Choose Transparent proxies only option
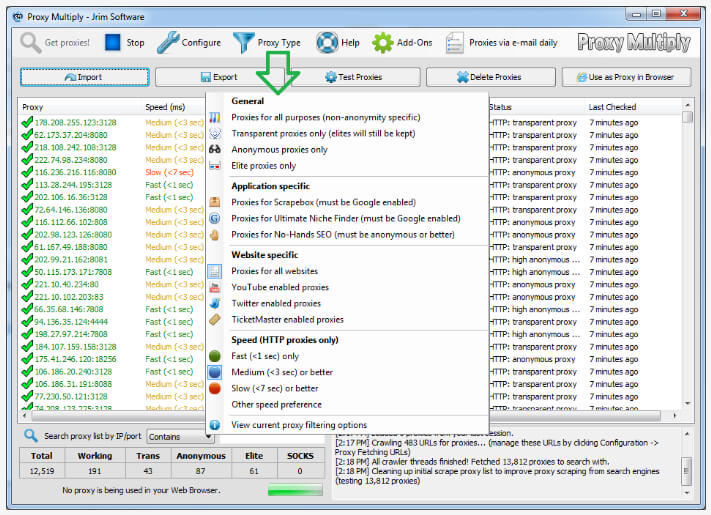Screen dimensions: 711x515 [x=323, y=134]
